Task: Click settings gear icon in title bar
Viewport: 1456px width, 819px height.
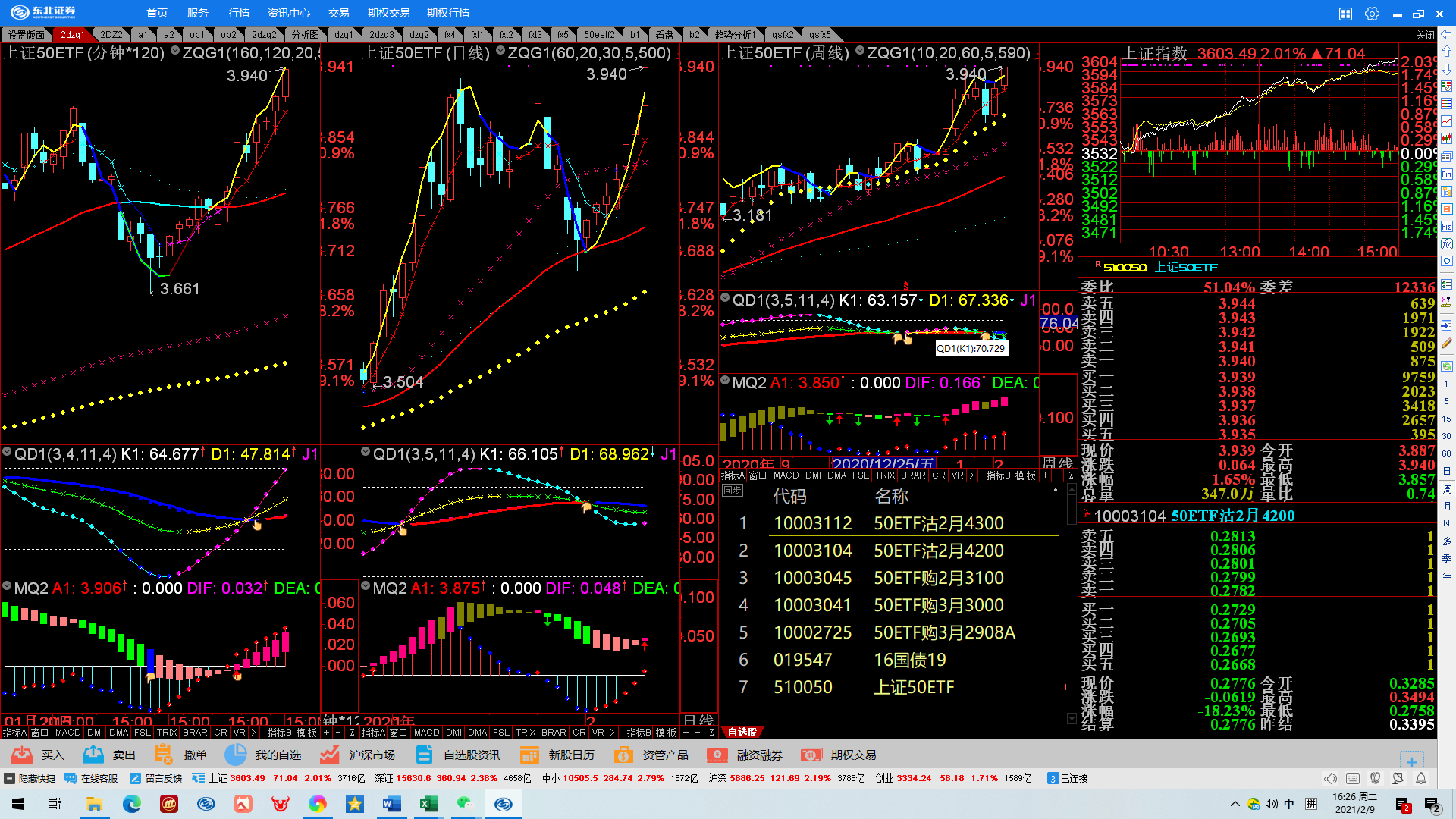Action: pyautogui.click(x=1372, y=14)
